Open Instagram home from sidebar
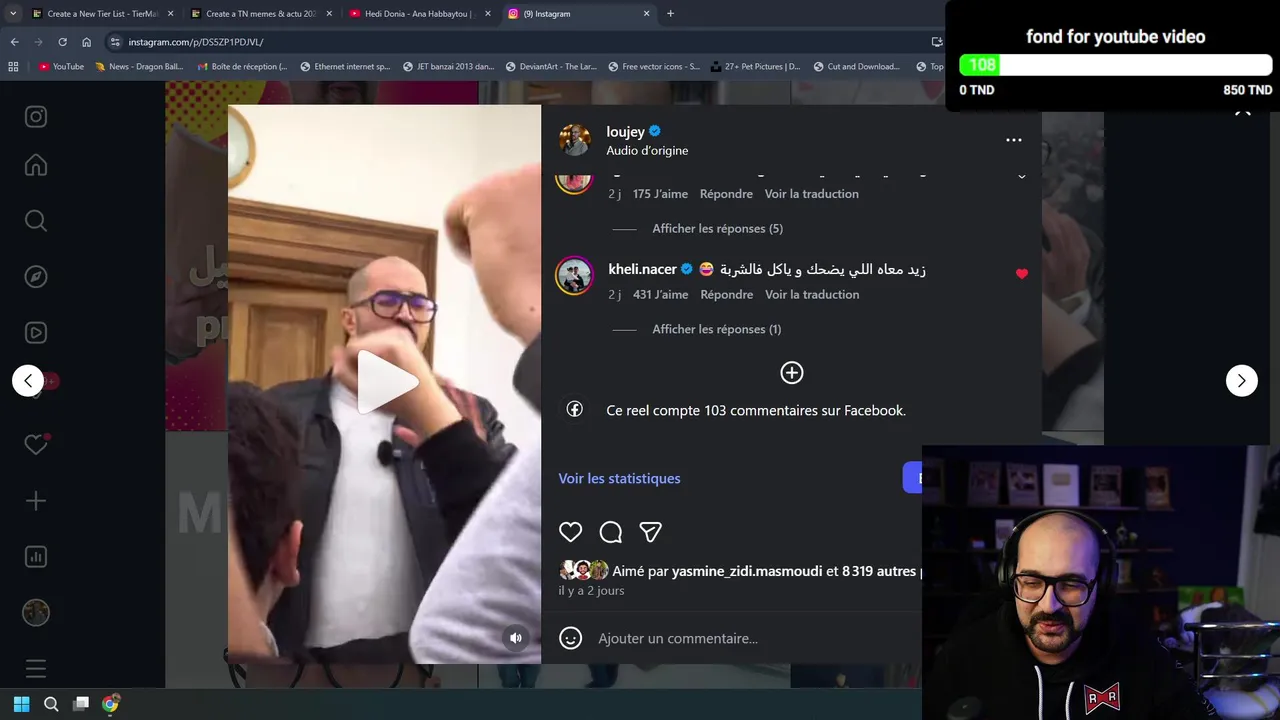This screenshot has height=720, width=1280. coord(36,165)
